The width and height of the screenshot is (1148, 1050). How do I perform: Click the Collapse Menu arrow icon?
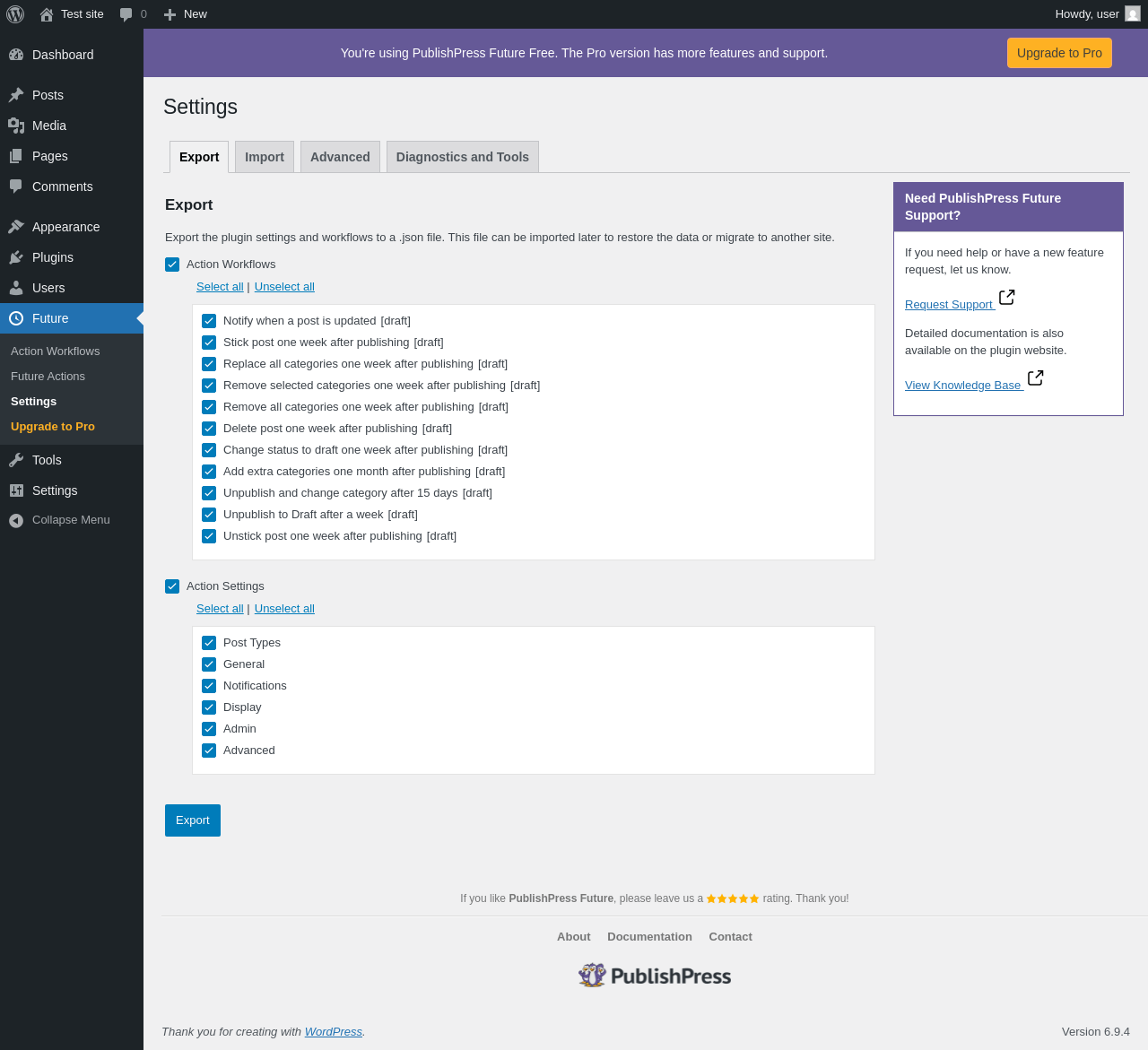(x=16, y=520)
